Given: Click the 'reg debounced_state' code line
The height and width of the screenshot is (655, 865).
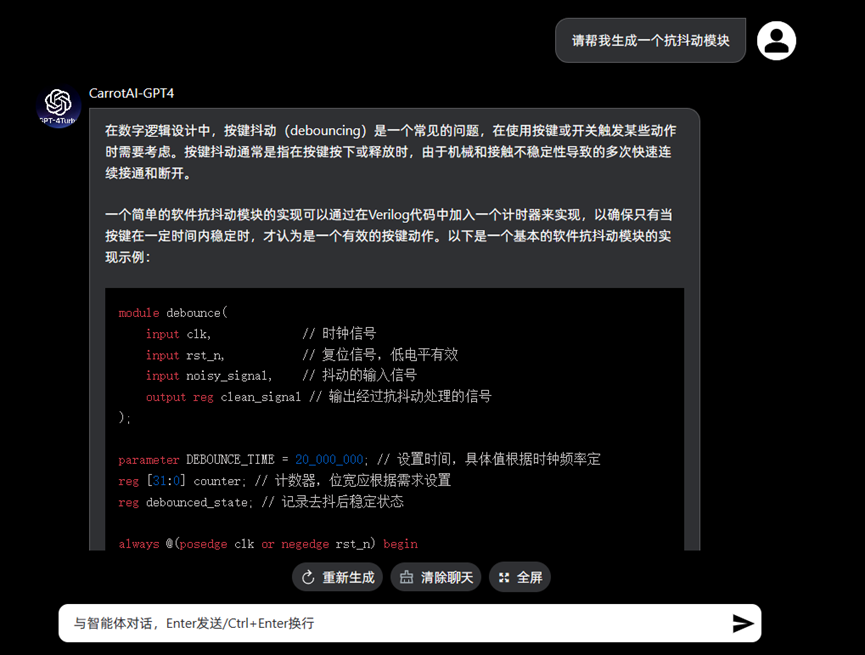Looking at the screenshot, I should click(x=260, y=501).
